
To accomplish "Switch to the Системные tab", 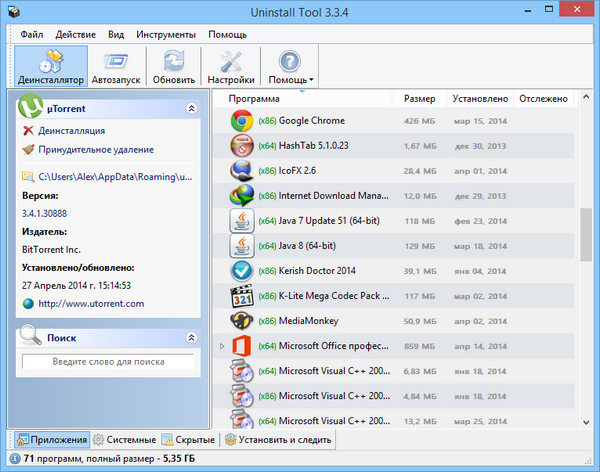I will point(124,439).
